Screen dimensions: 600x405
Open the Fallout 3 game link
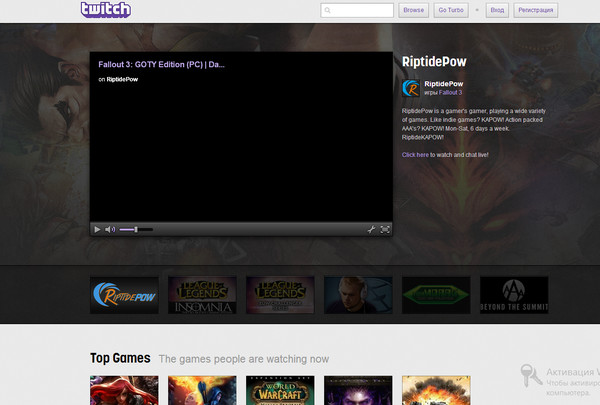(450, 93)
